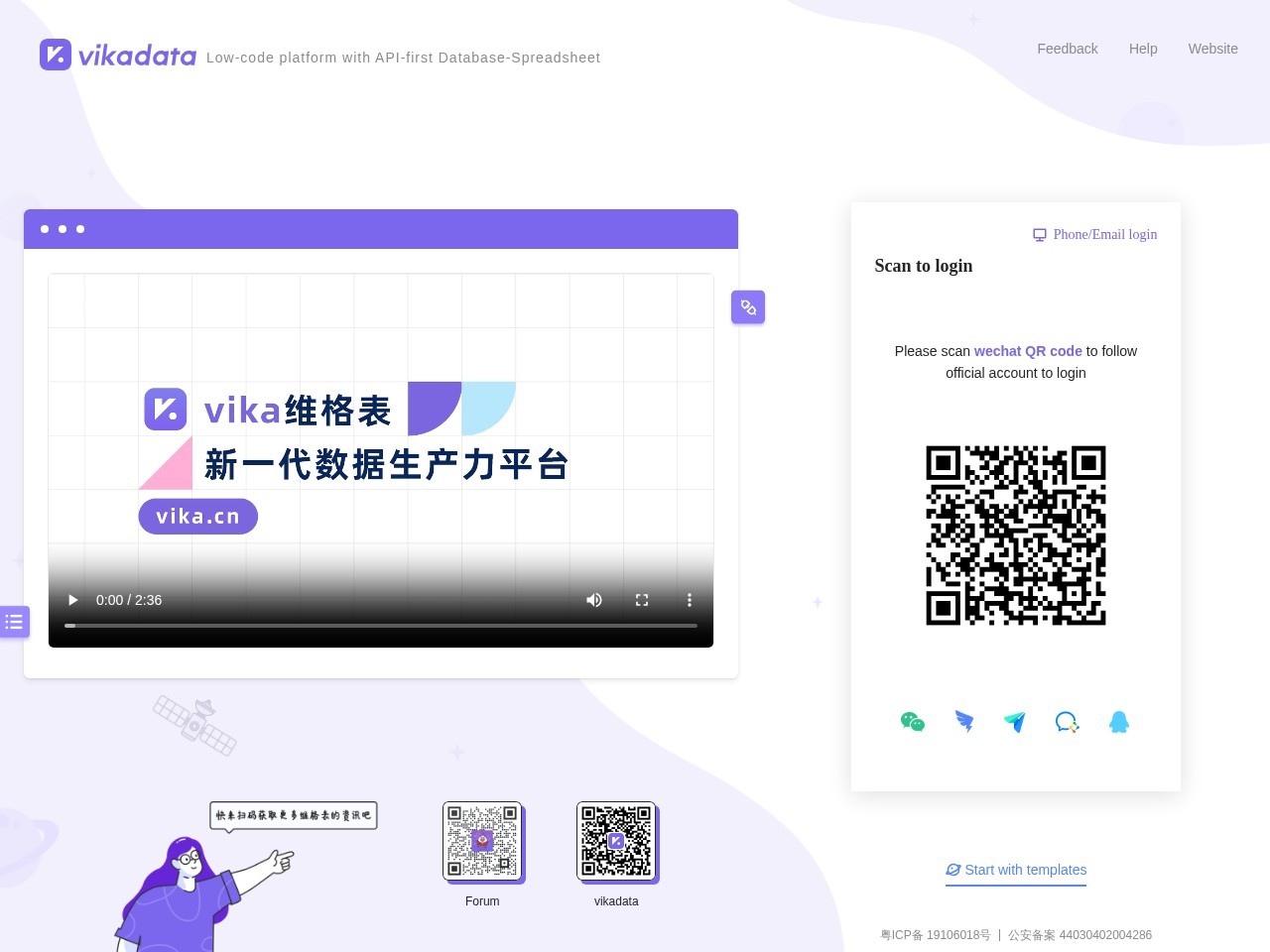Switch to Phone/Email login
This screenshot has width=1270, height=952.
pyautogui.click(x=1104, y=234)
